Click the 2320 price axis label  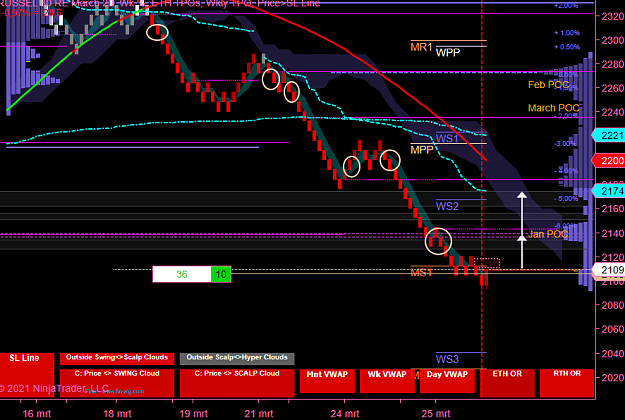tap(613, 16)
